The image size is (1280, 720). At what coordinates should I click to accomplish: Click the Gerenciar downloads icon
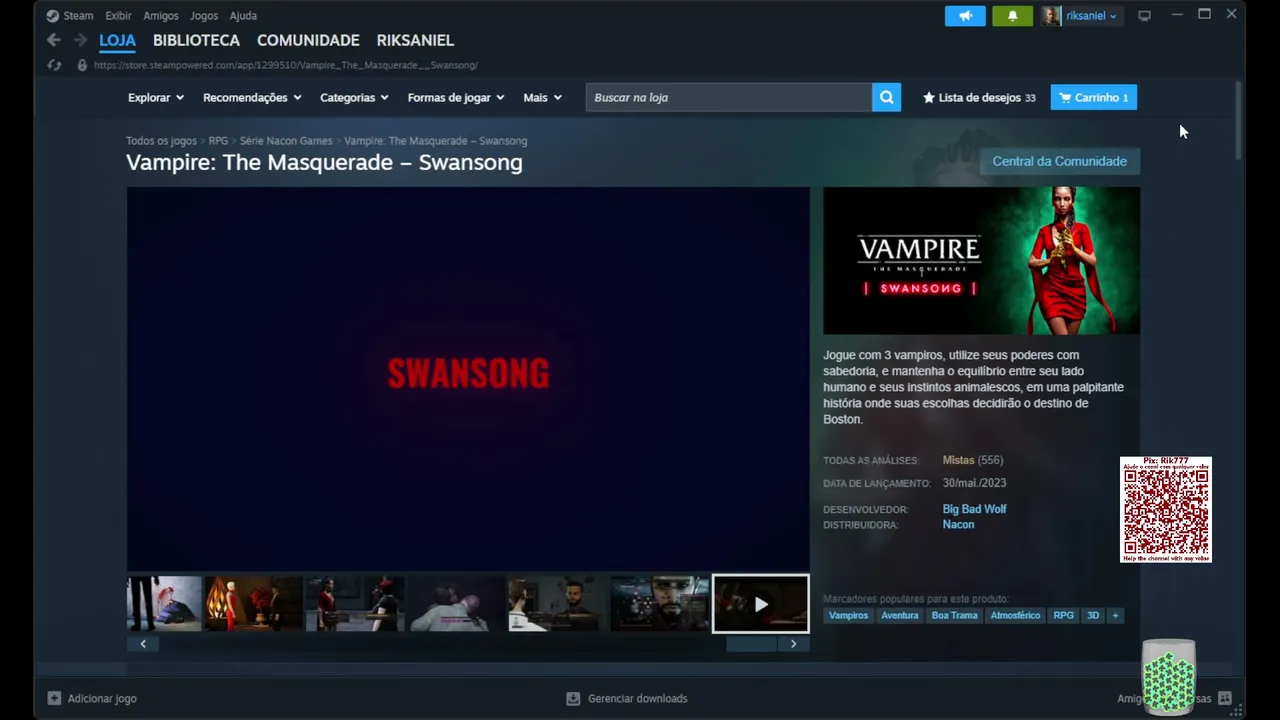(x=573, y=698)
